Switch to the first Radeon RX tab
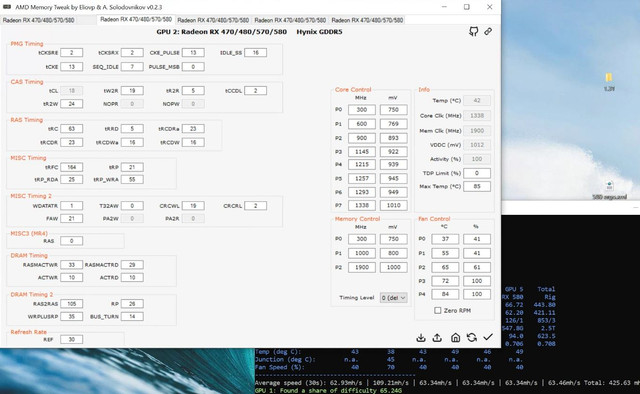This screenshot has height=394, width=640. [x=38, y=20]
